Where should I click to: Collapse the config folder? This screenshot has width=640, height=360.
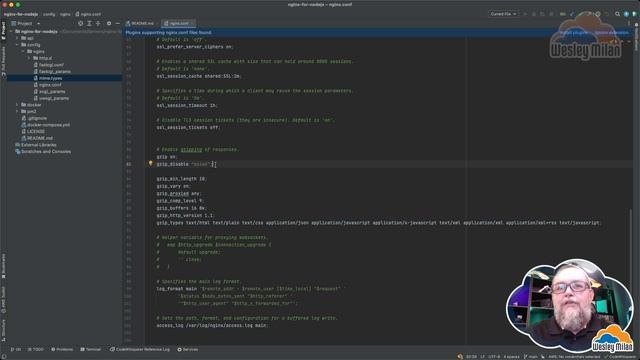coord(17,45)
